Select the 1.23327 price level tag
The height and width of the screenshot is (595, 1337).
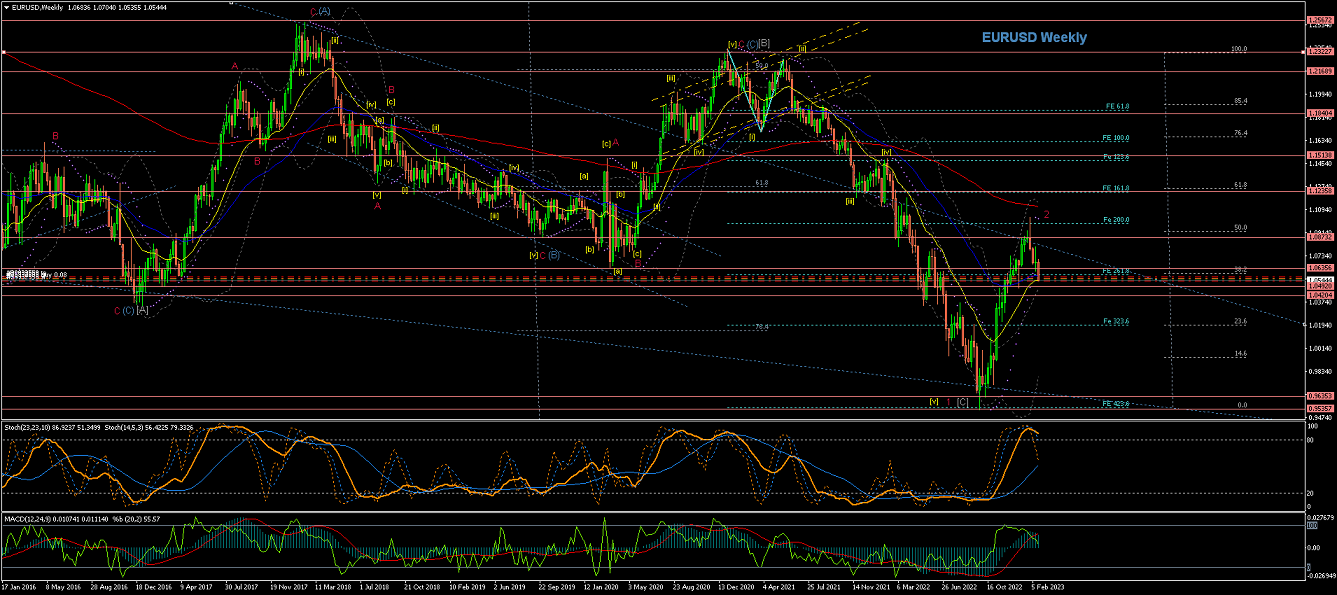(1320, 51)
